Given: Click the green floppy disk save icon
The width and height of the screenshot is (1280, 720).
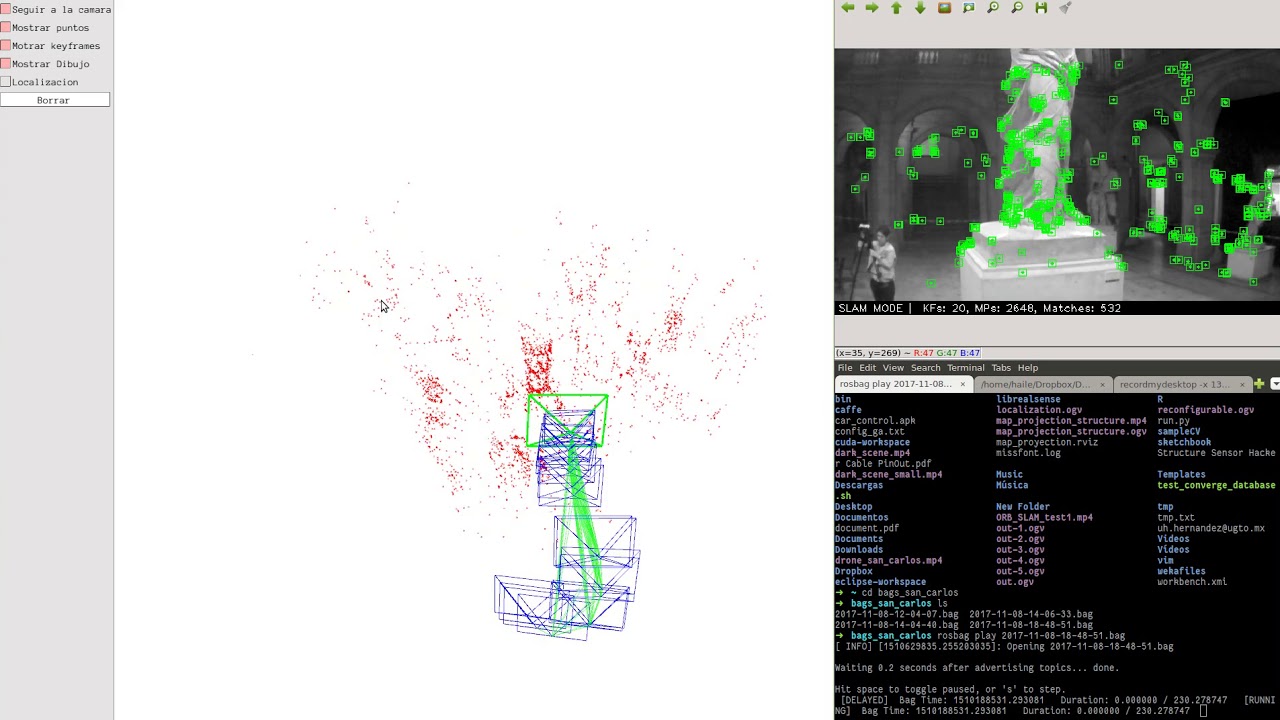Looking at the screenshot, I should click(x=1041, y=8).
